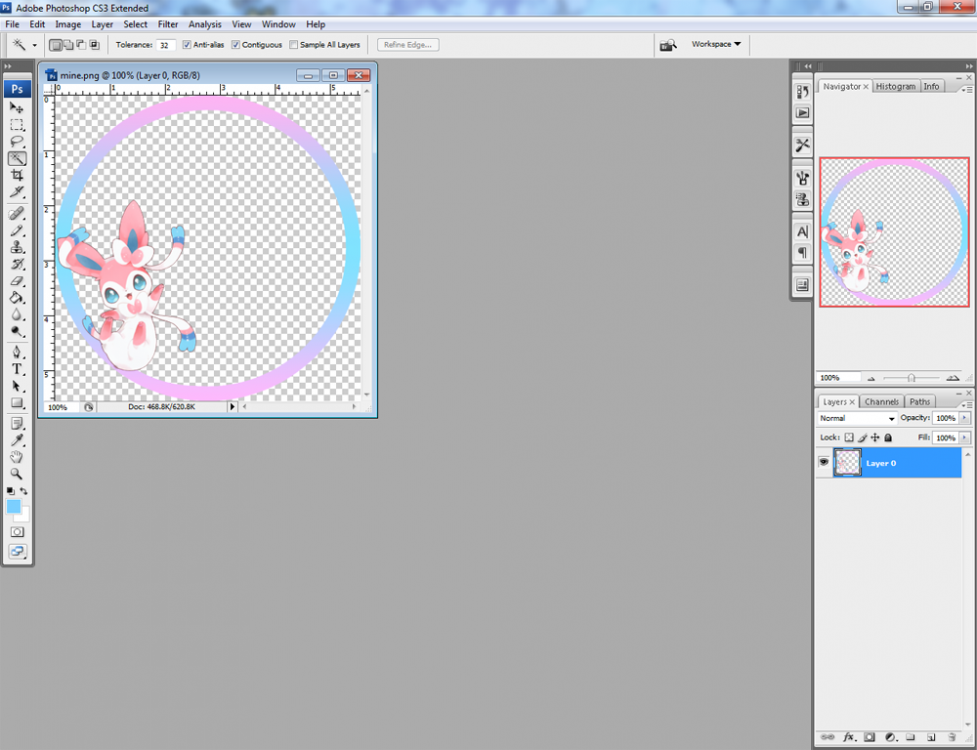Click the Tolerance input field
This screenshot has height=750, width=977.
(x=165, y=45)
